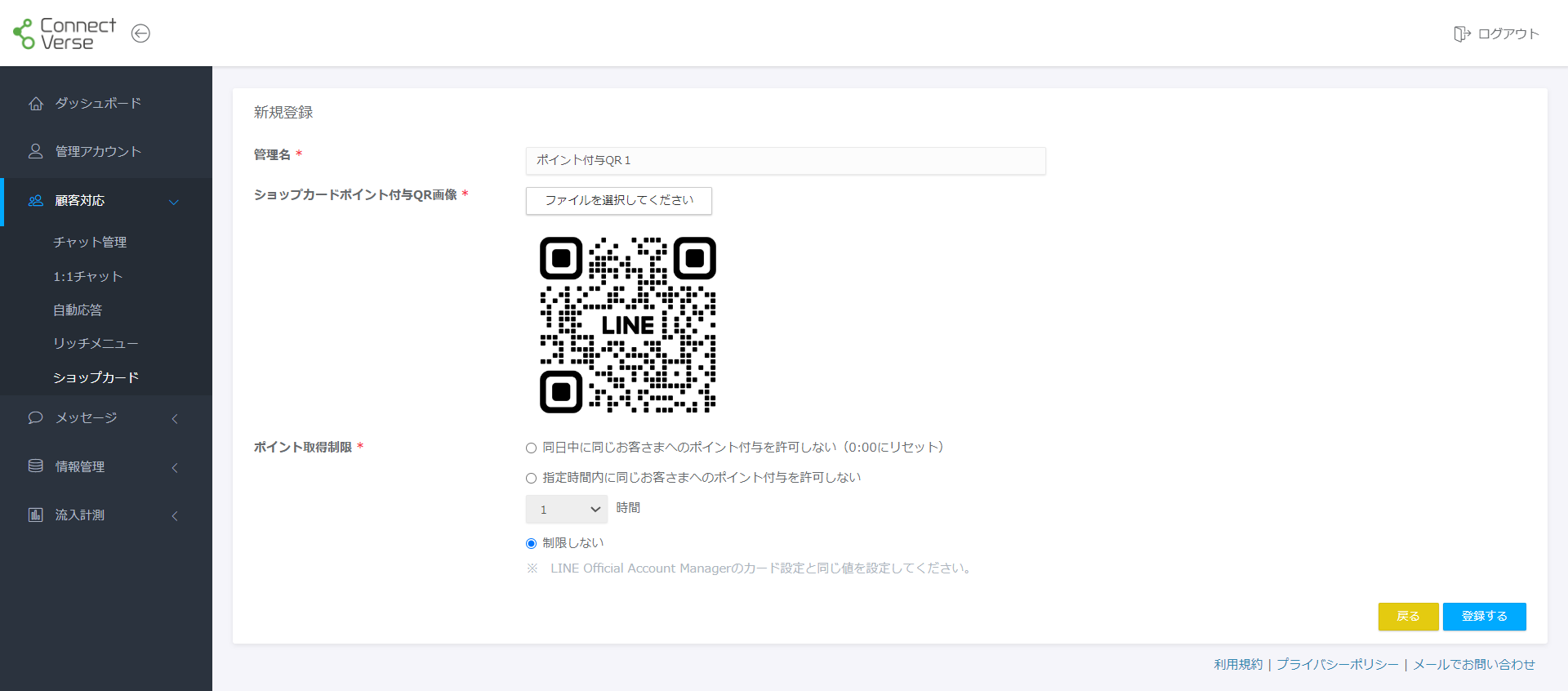Open the 利用規約 link
Screen dimensions: 1568x691
(1238, 664)
